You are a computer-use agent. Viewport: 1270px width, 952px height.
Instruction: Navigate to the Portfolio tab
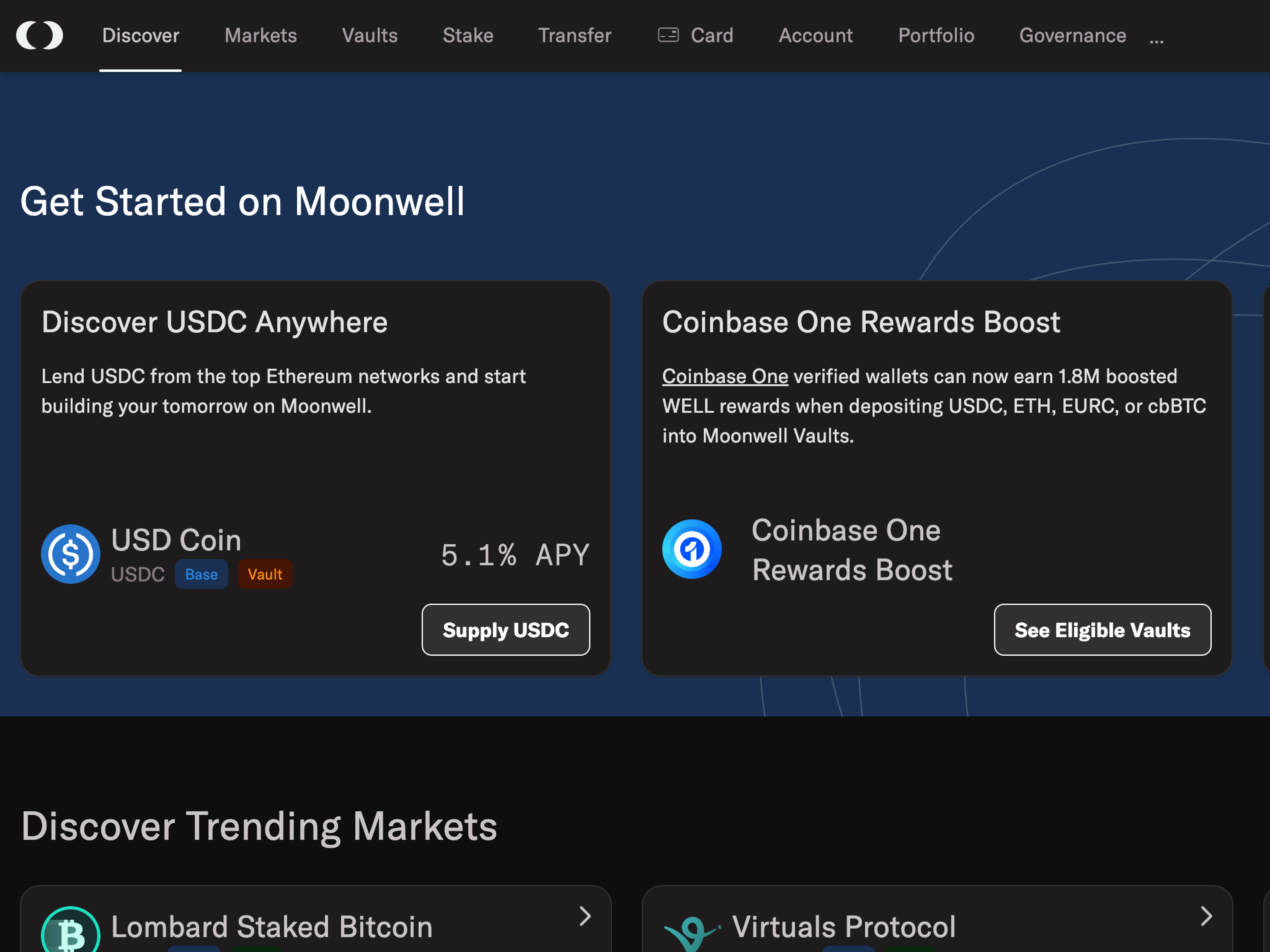point(936,36)
